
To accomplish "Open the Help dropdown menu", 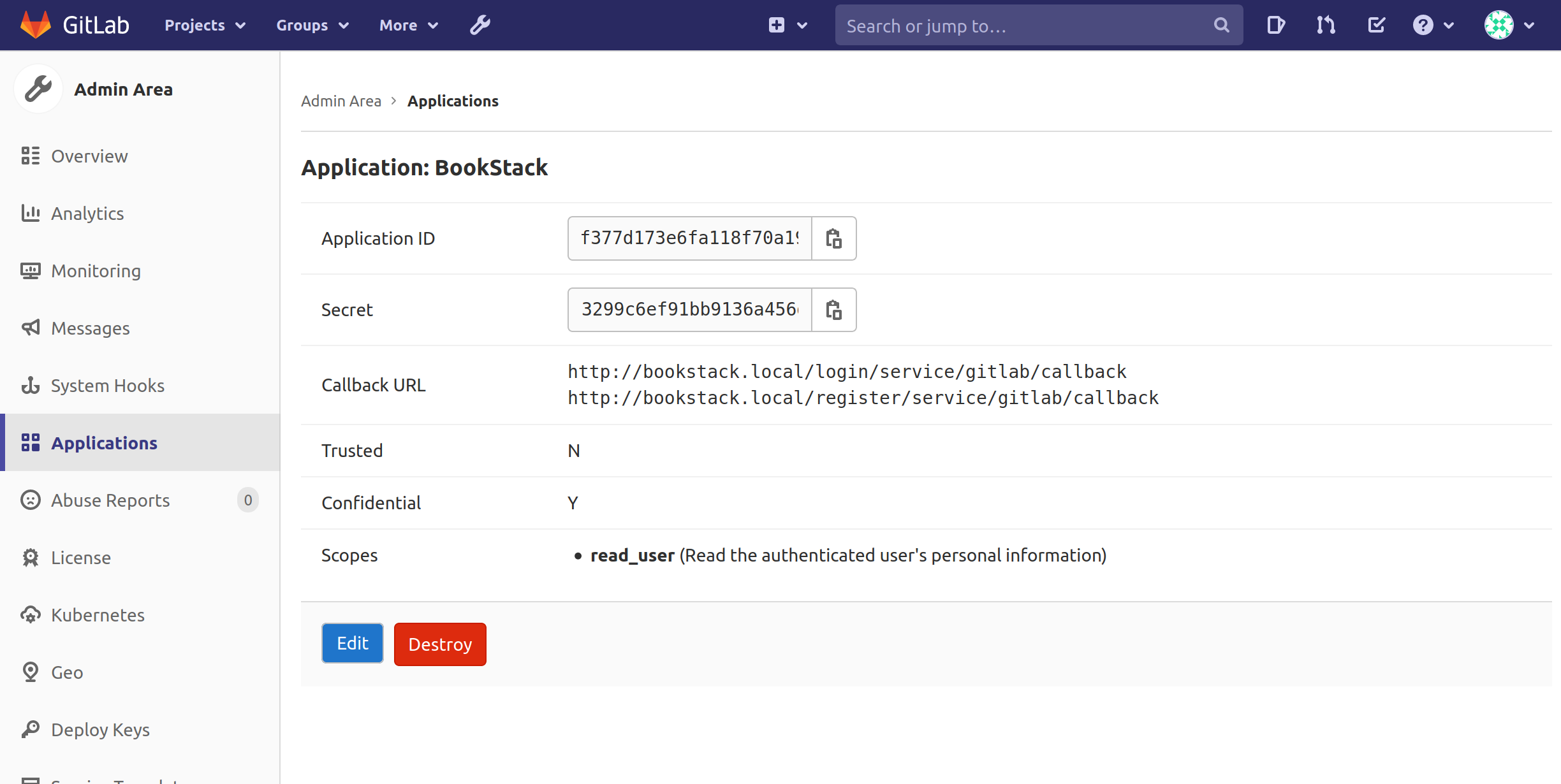I will coord(1433,25).
